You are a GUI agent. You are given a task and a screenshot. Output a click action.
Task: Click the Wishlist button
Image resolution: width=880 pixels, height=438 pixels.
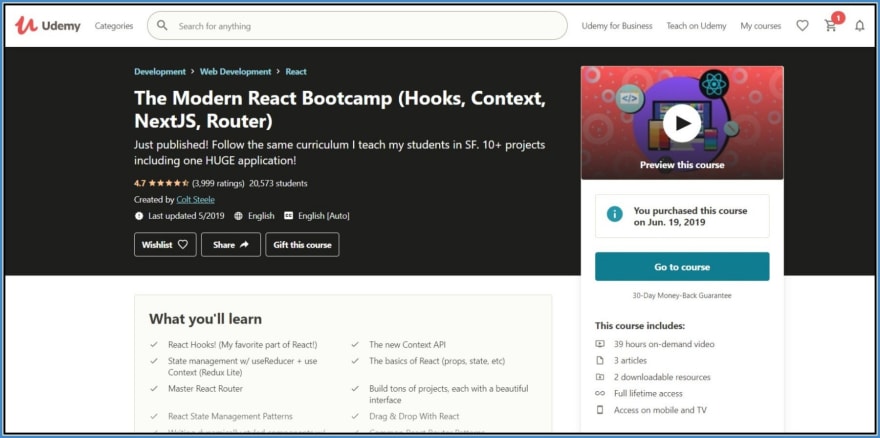(x=165, y=244)
